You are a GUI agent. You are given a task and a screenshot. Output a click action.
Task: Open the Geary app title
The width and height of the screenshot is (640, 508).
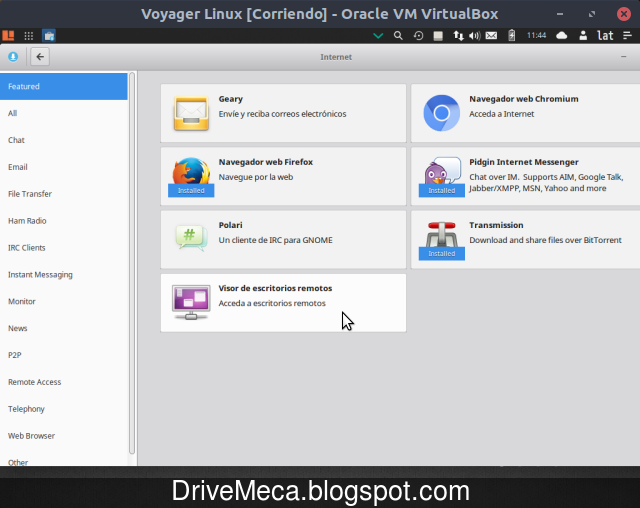point(231,99)
